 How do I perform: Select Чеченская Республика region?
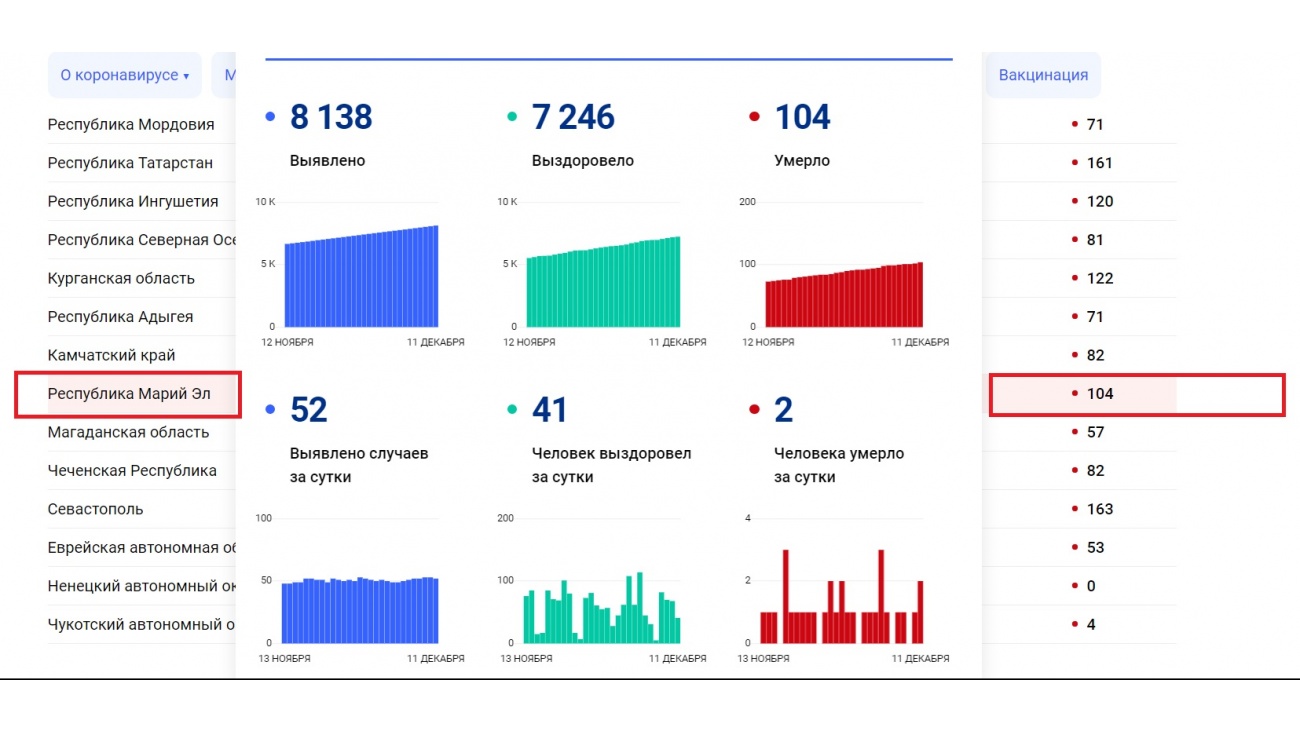[x=132, y=471]
